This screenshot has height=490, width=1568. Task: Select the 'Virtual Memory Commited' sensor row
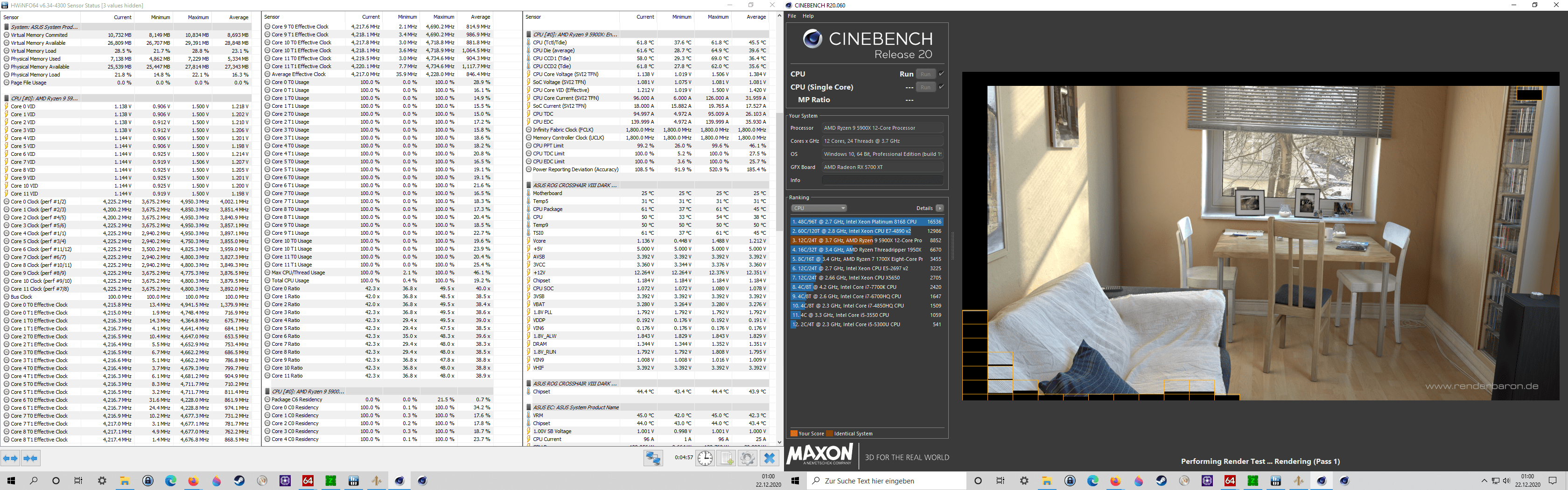[x=126, y=35]
